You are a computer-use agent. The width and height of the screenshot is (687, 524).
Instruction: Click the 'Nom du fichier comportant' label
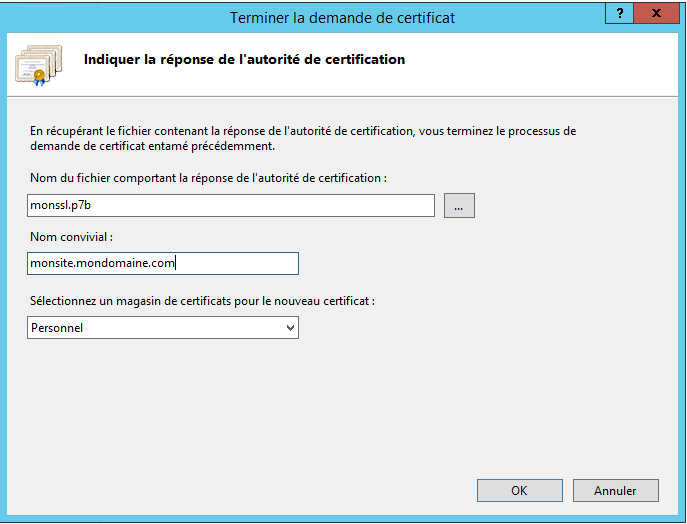pyautogui.click(x=208, y=178)
